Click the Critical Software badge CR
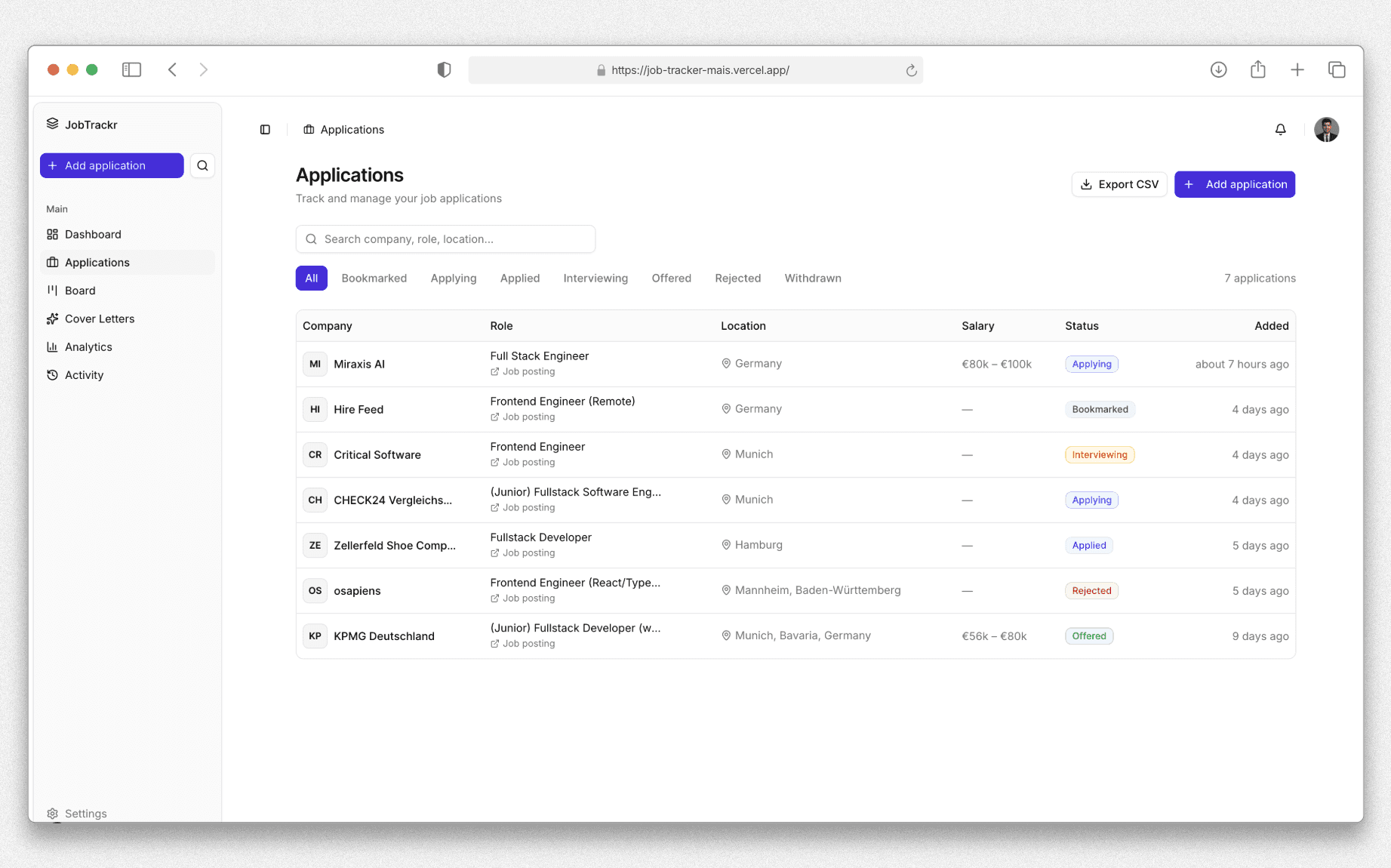 tap(315, 454)
